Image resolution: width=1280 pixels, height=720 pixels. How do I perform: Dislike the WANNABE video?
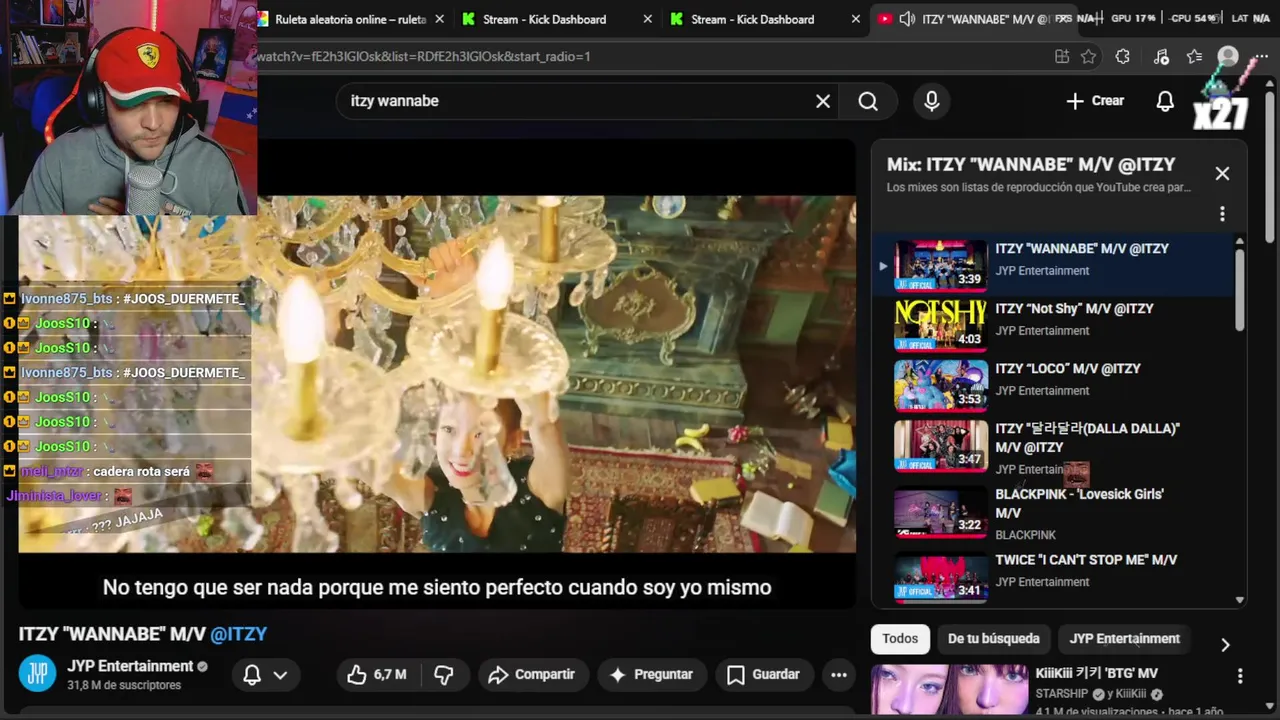[444, 675]
